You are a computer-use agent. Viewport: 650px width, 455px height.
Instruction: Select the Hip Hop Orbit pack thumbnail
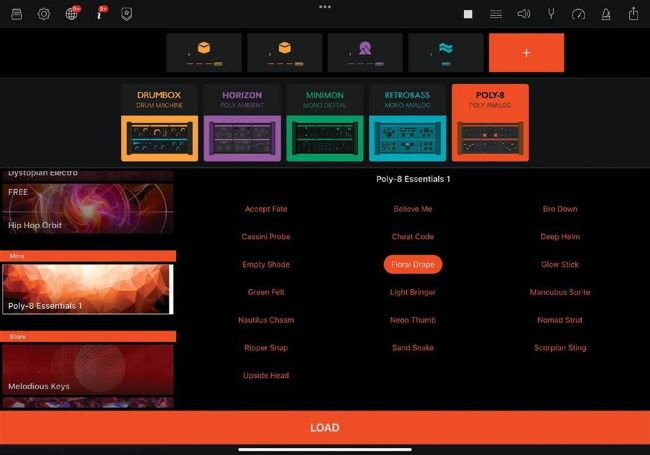87,208
